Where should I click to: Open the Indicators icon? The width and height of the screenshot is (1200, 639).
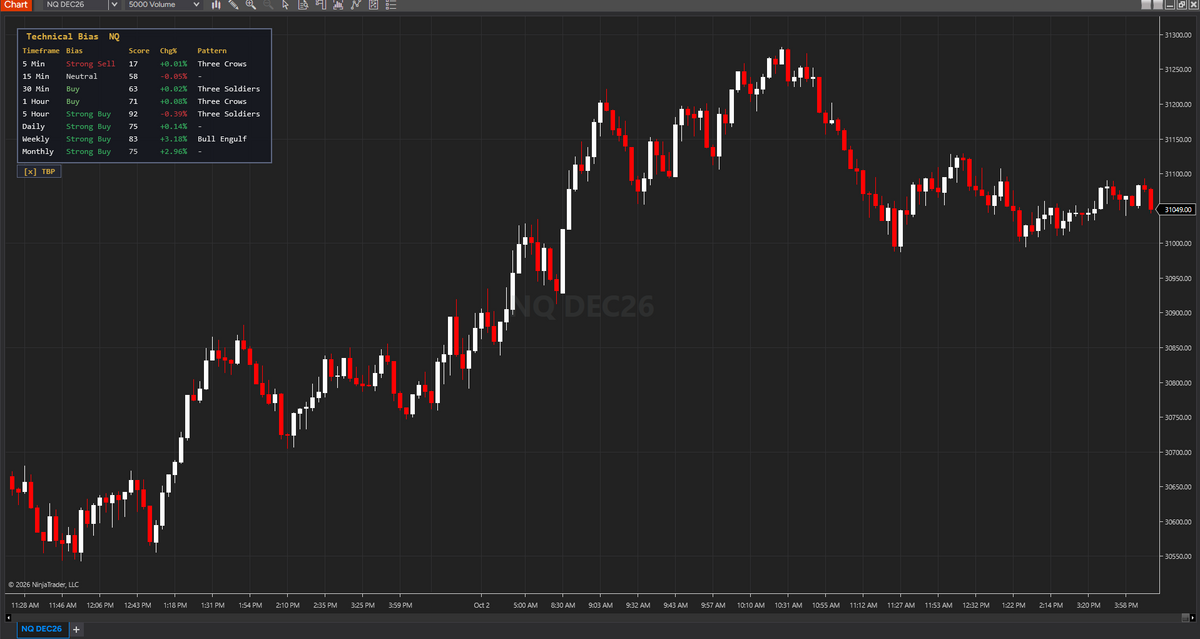pyautogui.click(x=339, y=5)
